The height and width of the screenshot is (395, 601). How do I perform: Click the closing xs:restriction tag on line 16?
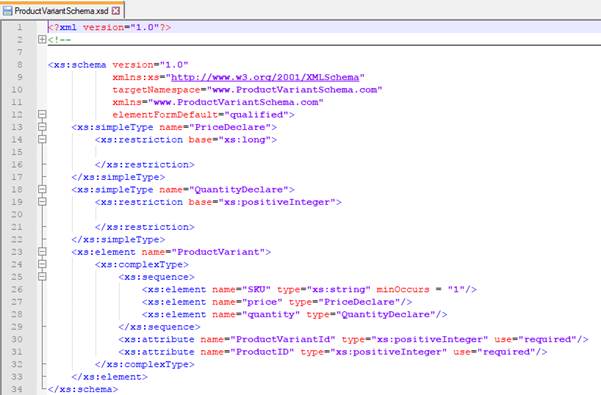[x=145, y=164]
